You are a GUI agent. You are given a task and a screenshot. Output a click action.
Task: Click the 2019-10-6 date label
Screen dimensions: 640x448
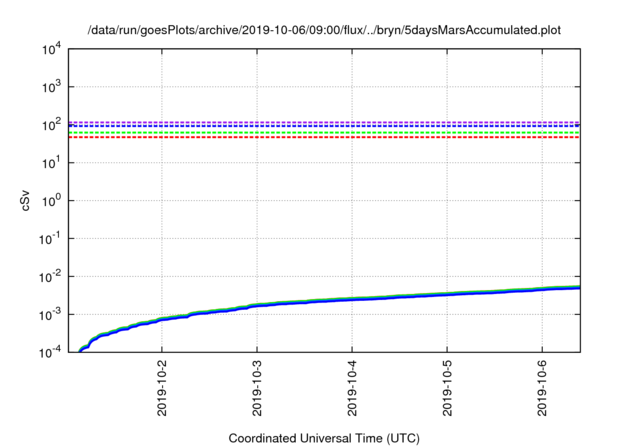[542, 388]
